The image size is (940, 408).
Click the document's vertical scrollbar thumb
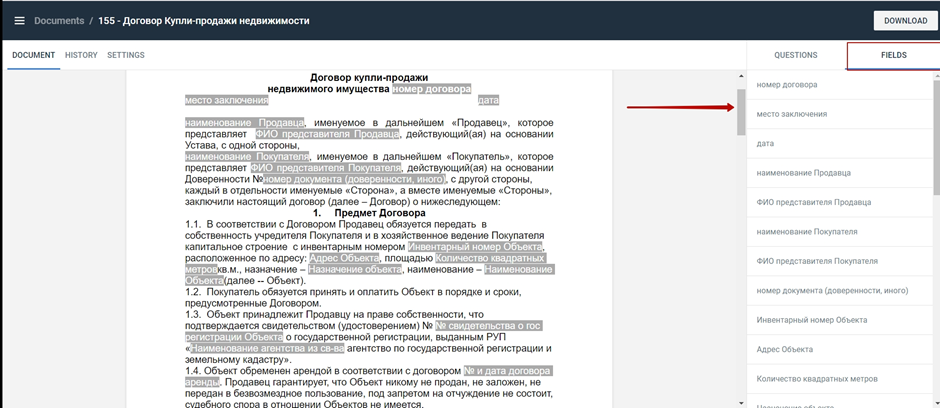(741, 112)
